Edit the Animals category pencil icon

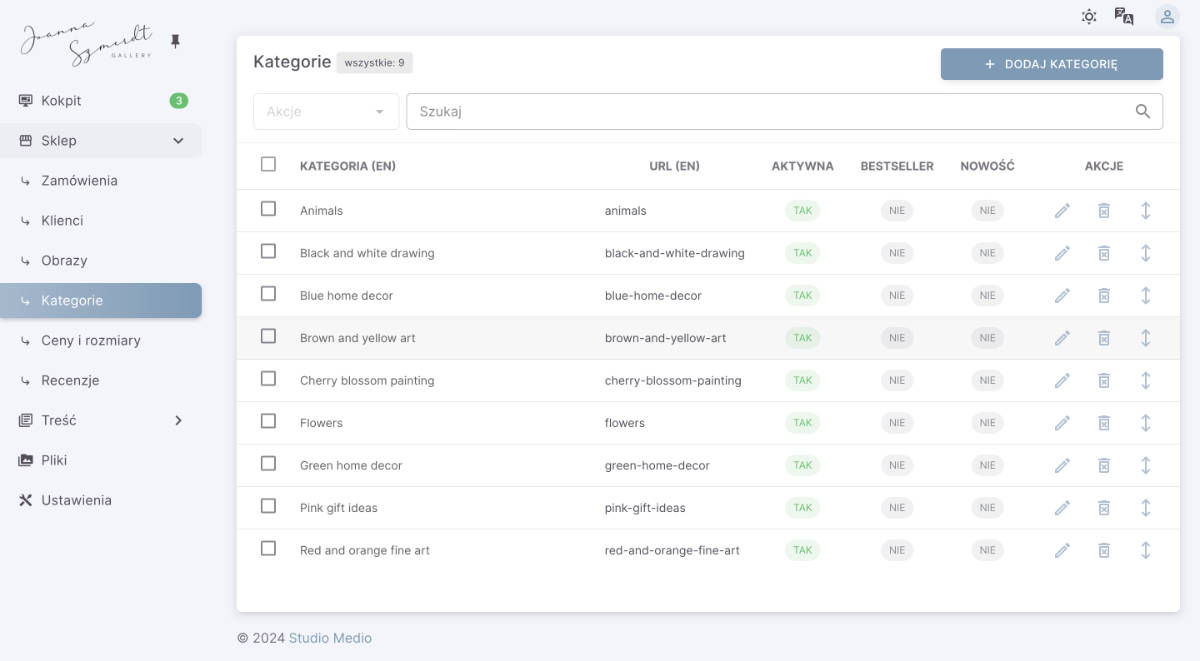[1062, 211]
